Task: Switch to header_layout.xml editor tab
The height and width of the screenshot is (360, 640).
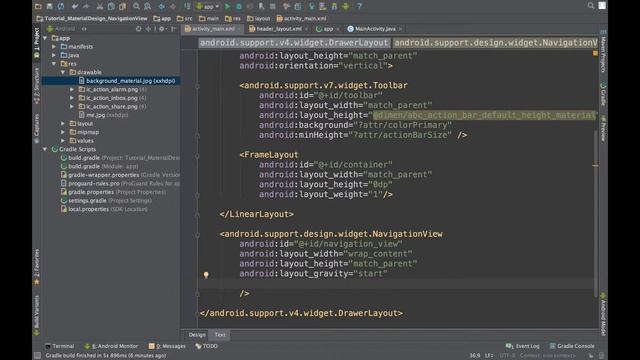Action: pos(278,29)
